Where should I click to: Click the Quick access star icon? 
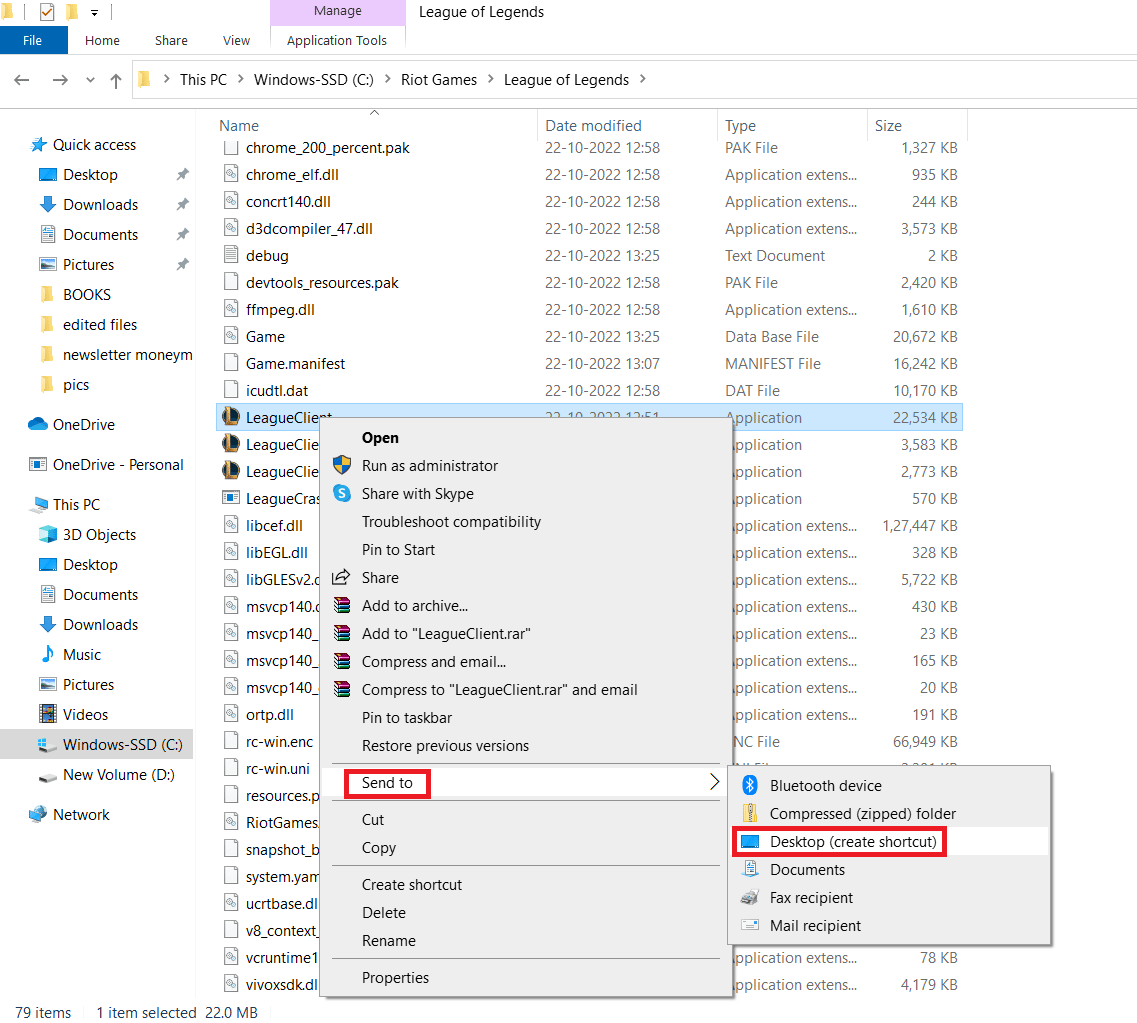(38, 144)
